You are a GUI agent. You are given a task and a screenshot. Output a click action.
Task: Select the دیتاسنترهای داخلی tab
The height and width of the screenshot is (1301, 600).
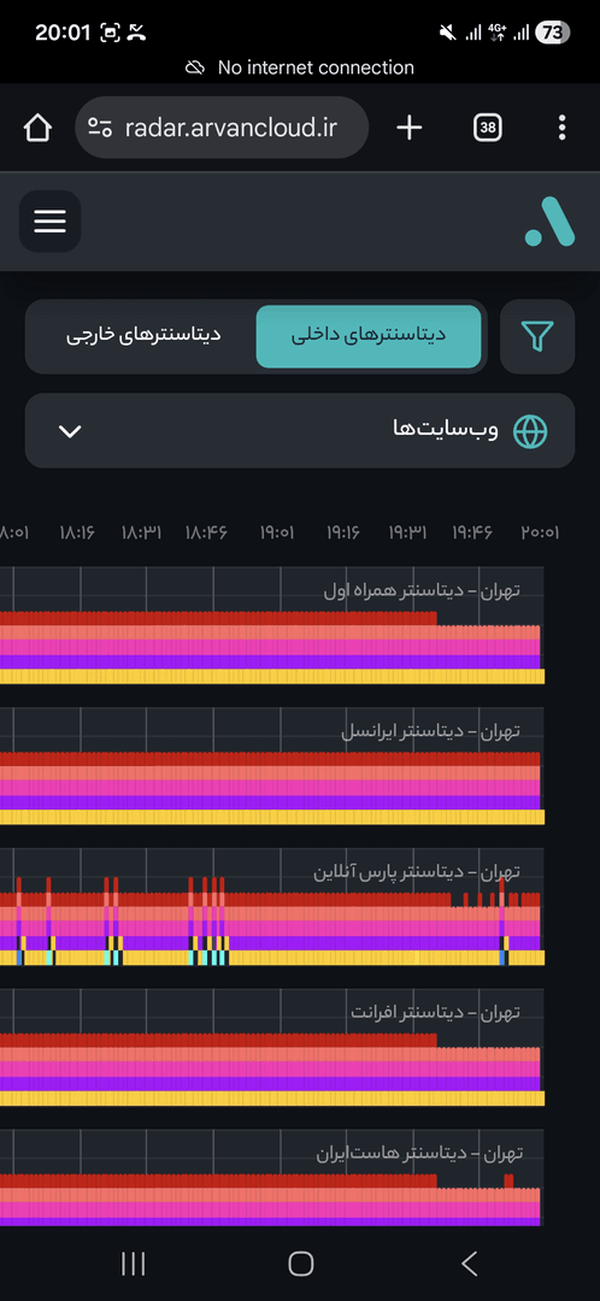[x=368, y=336]
